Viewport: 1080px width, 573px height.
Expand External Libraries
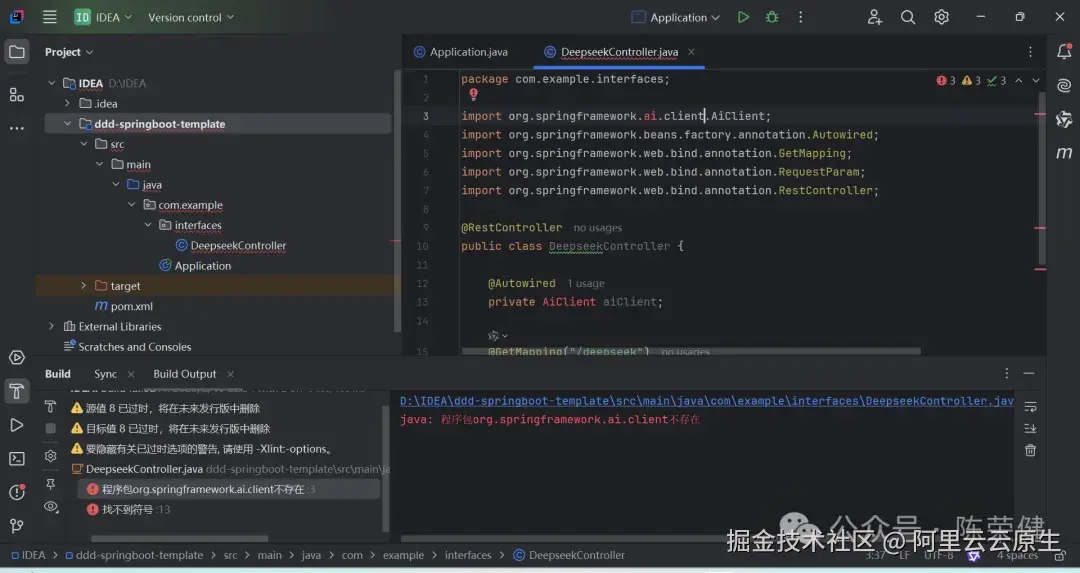[52, 326]
